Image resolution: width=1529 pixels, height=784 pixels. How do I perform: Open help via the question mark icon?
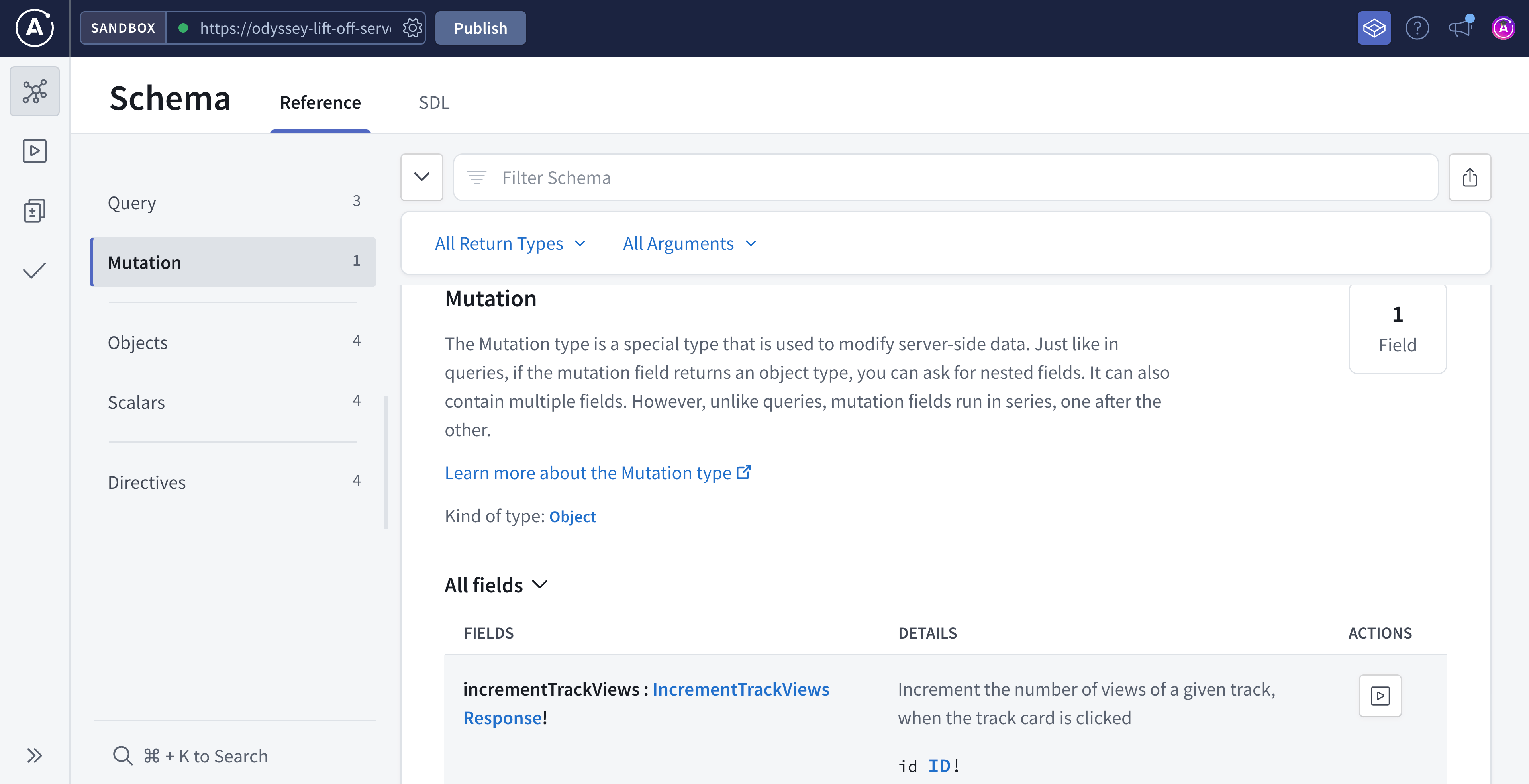click(1417, 27)
